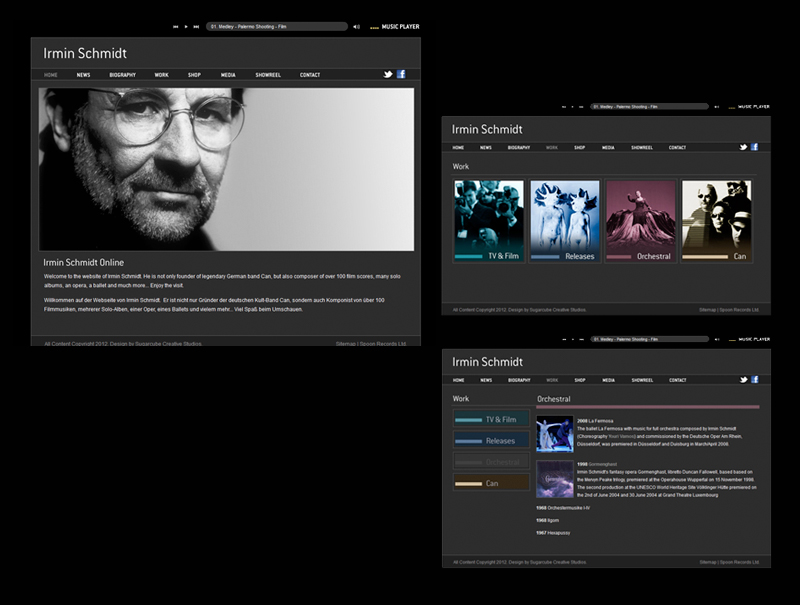Choose Can in Orchestral page sidebar

(x=491, y=483)
